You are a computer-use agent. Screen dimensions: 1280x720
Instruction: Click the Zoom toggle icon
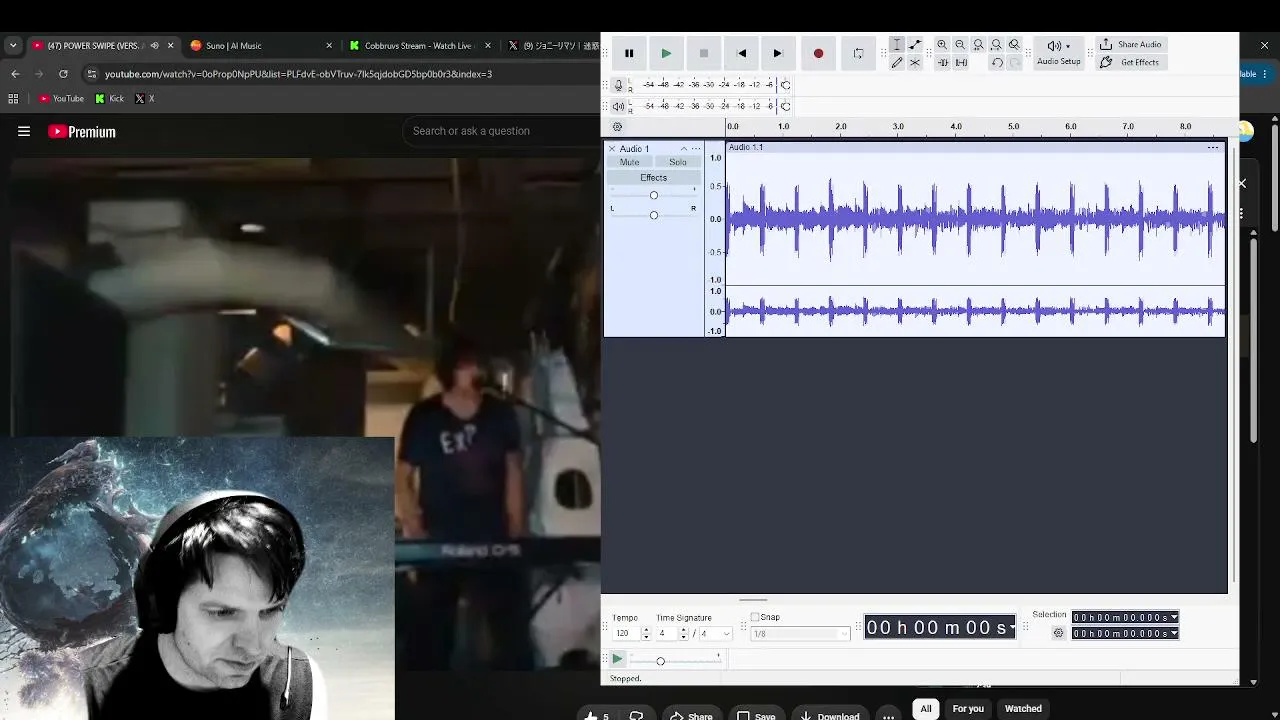[1014, 45]
